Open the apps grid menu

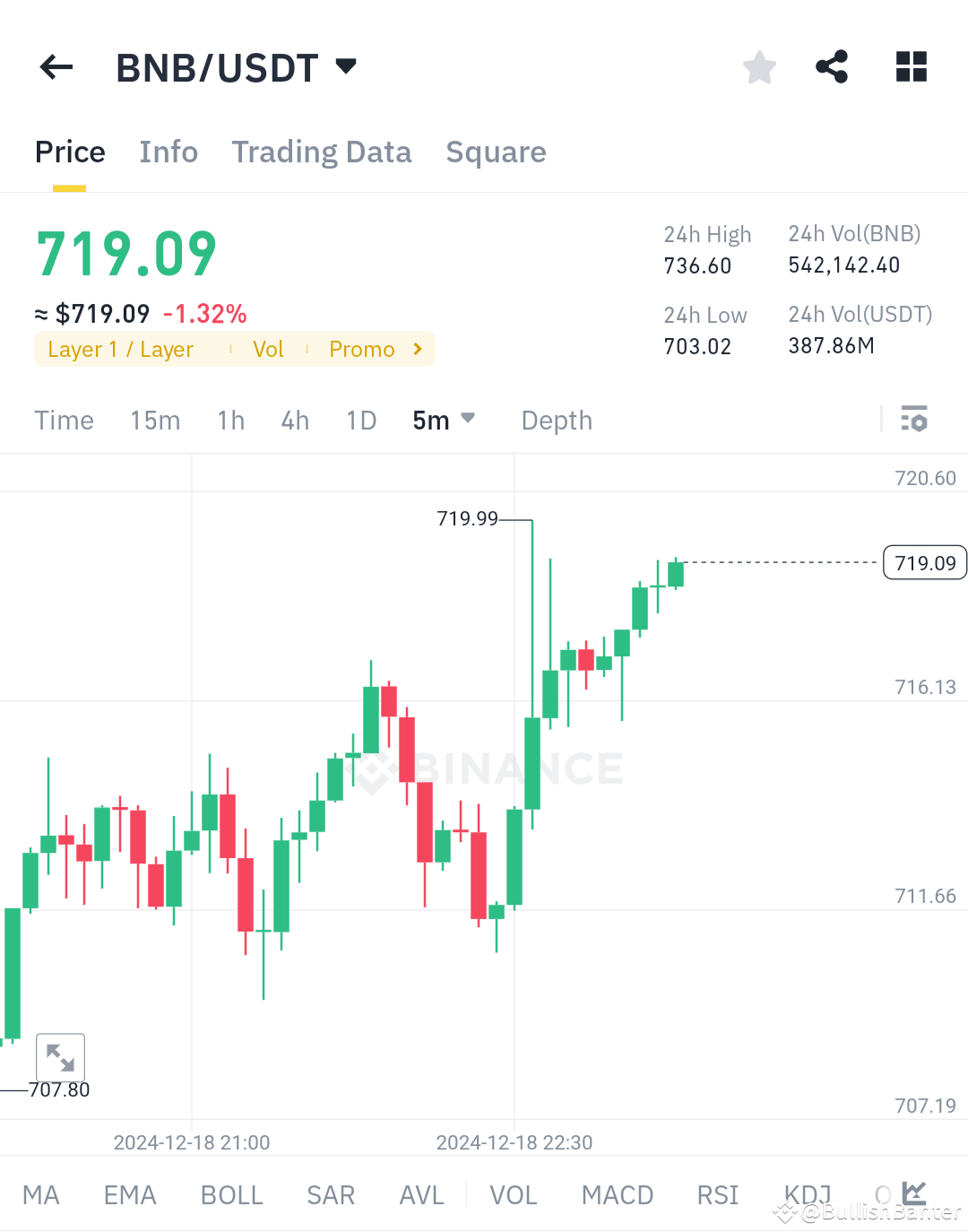912,66
